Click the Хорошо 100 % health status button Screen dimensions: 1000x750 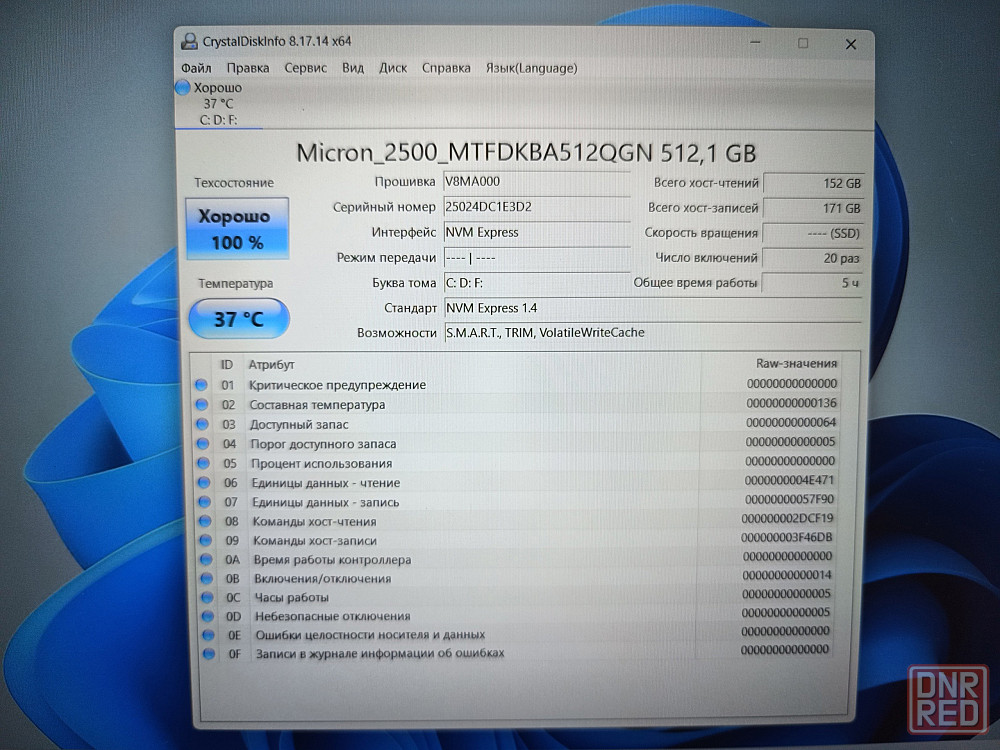point(237,229)
